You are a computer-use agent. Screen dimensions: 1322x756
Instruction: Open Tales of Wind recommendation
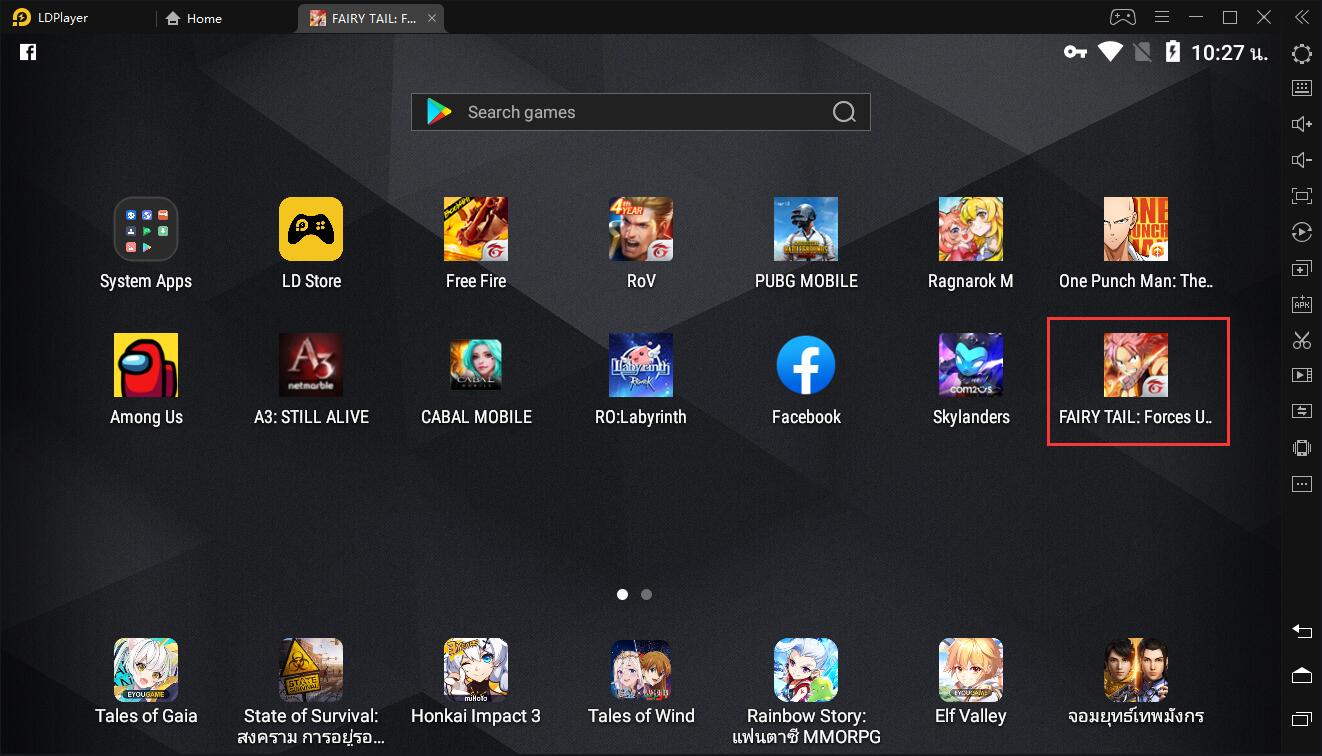point(641,670)
